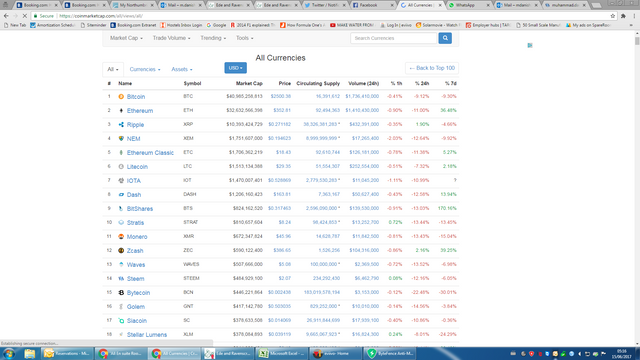Open the USD currency selector dropdown
The height and width of the screenshot is (360, 640).
tap(236, 68)
